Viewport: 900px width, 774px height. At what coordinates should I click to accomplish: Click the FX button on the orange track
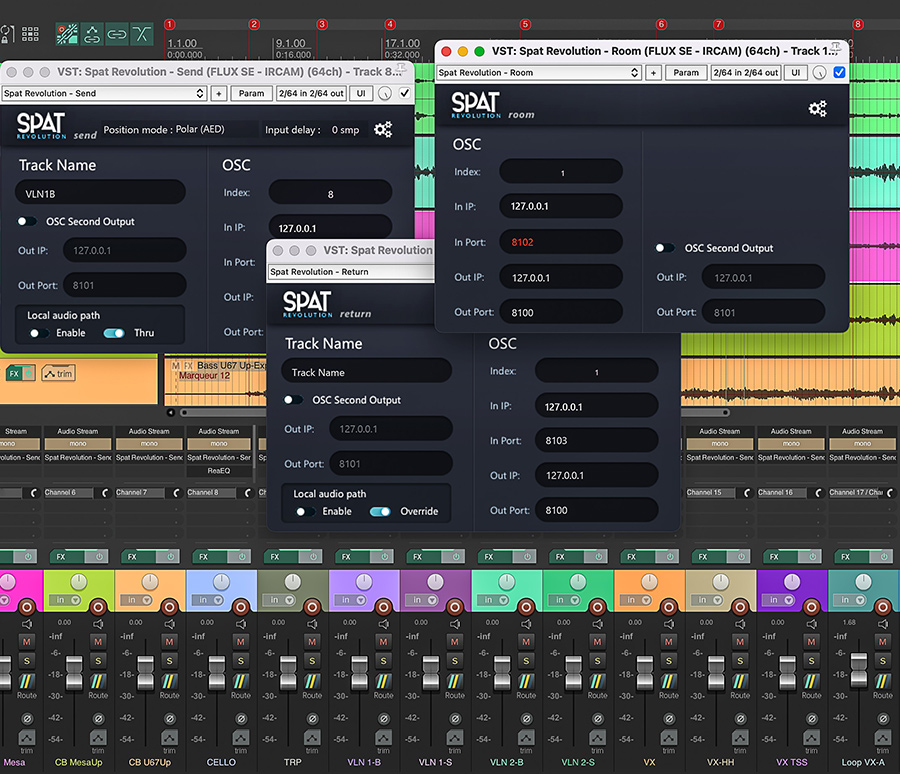coord(14,374)
